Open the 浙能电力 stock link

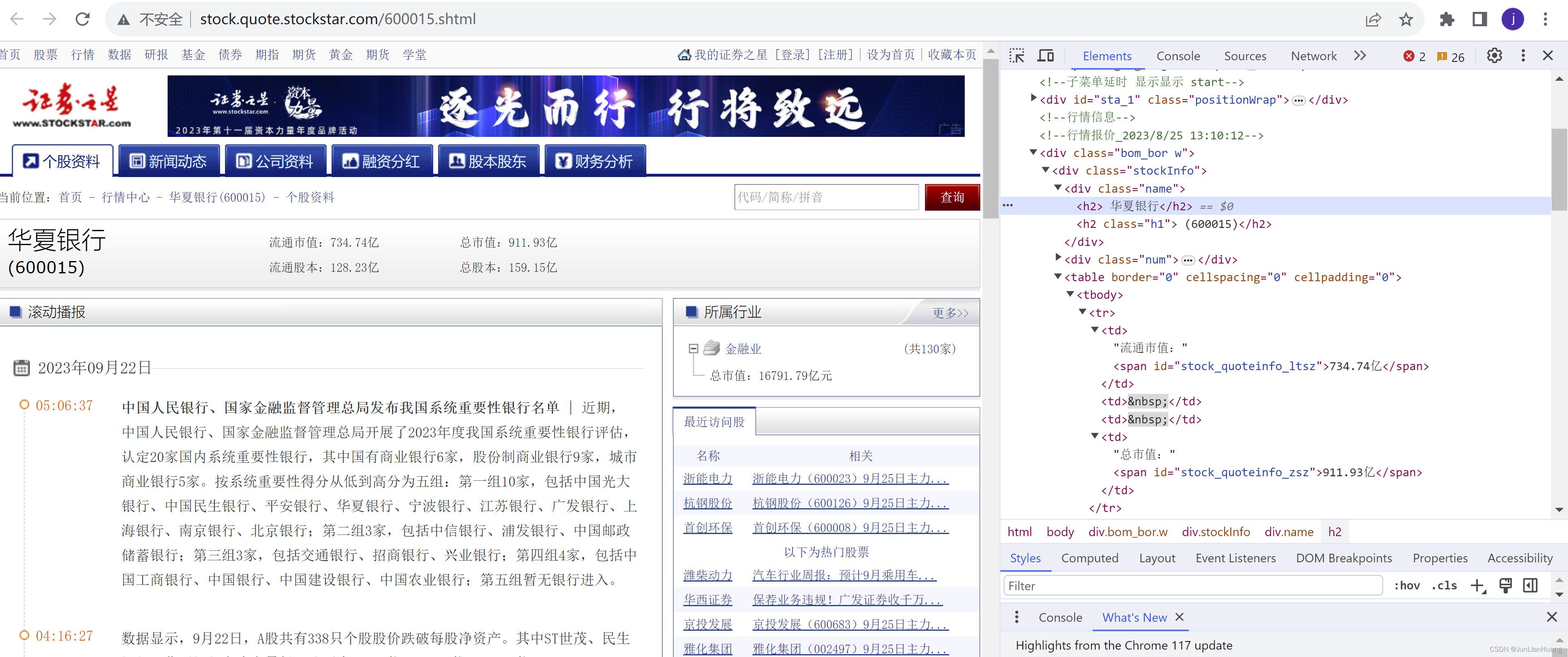coord(708,479)
